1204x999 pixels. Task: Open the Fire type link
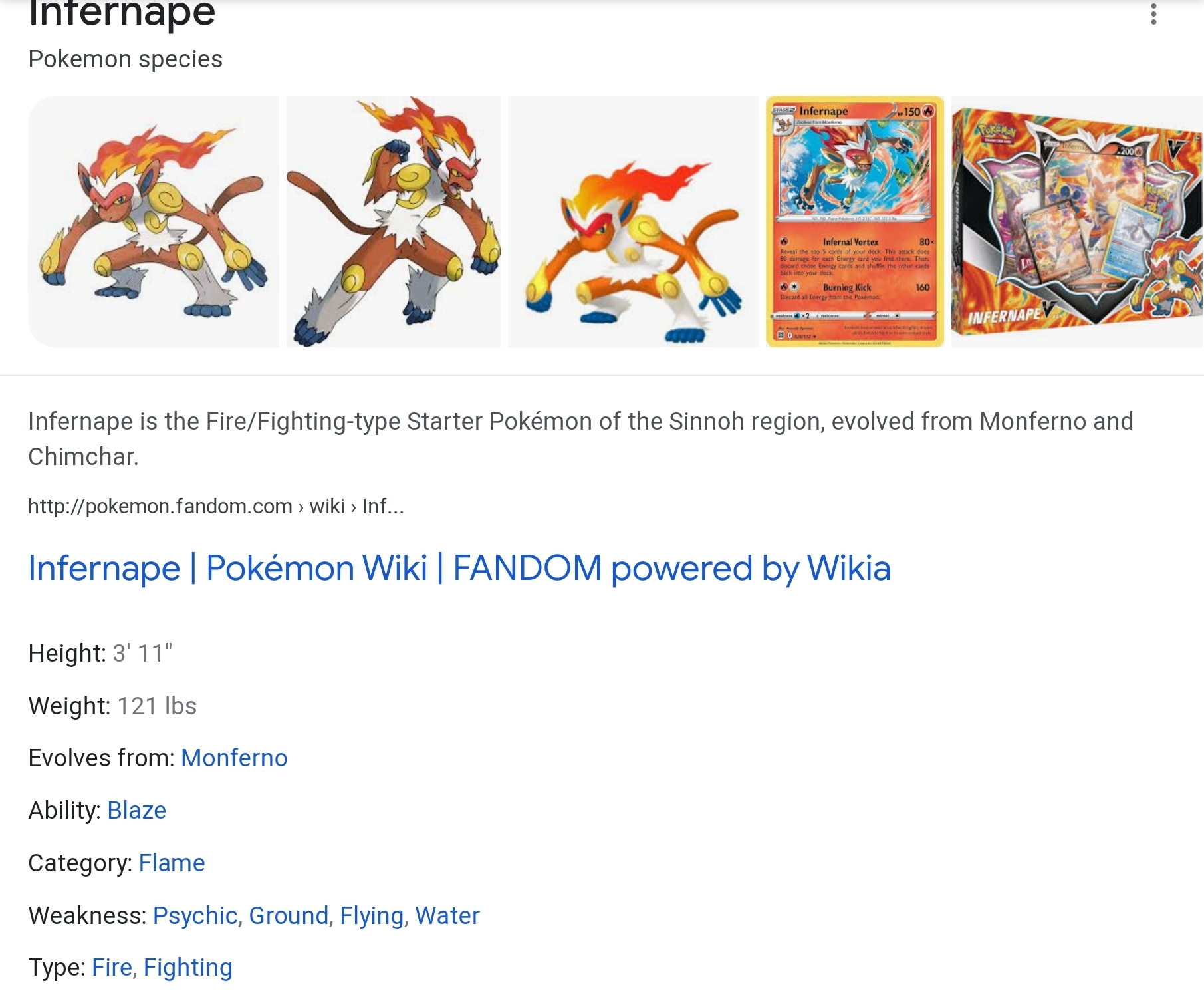112,968
